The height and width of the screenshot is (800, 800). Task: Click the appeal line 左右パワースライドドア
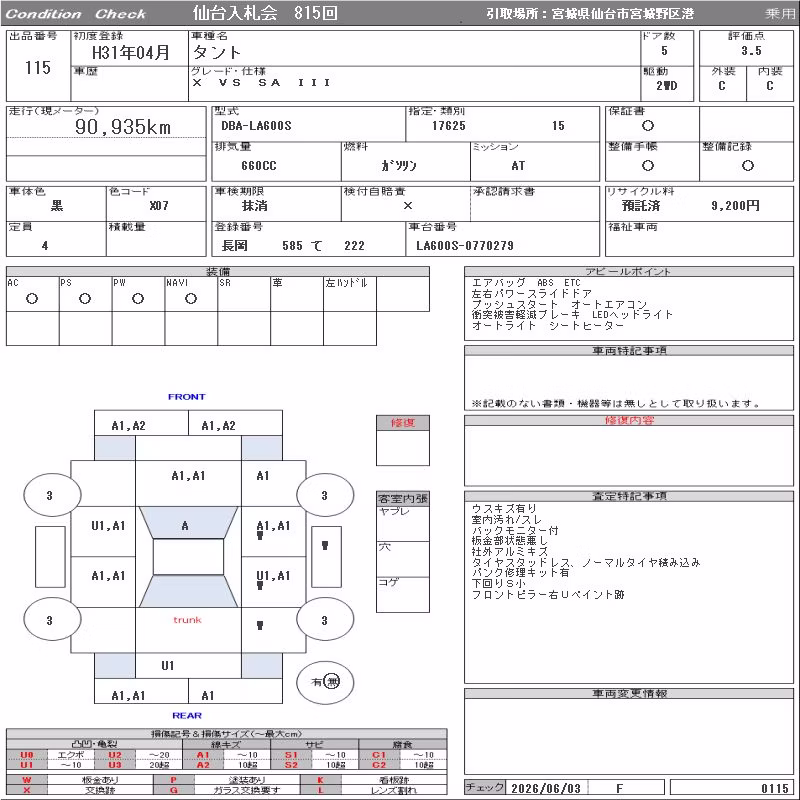pos(532,293)
